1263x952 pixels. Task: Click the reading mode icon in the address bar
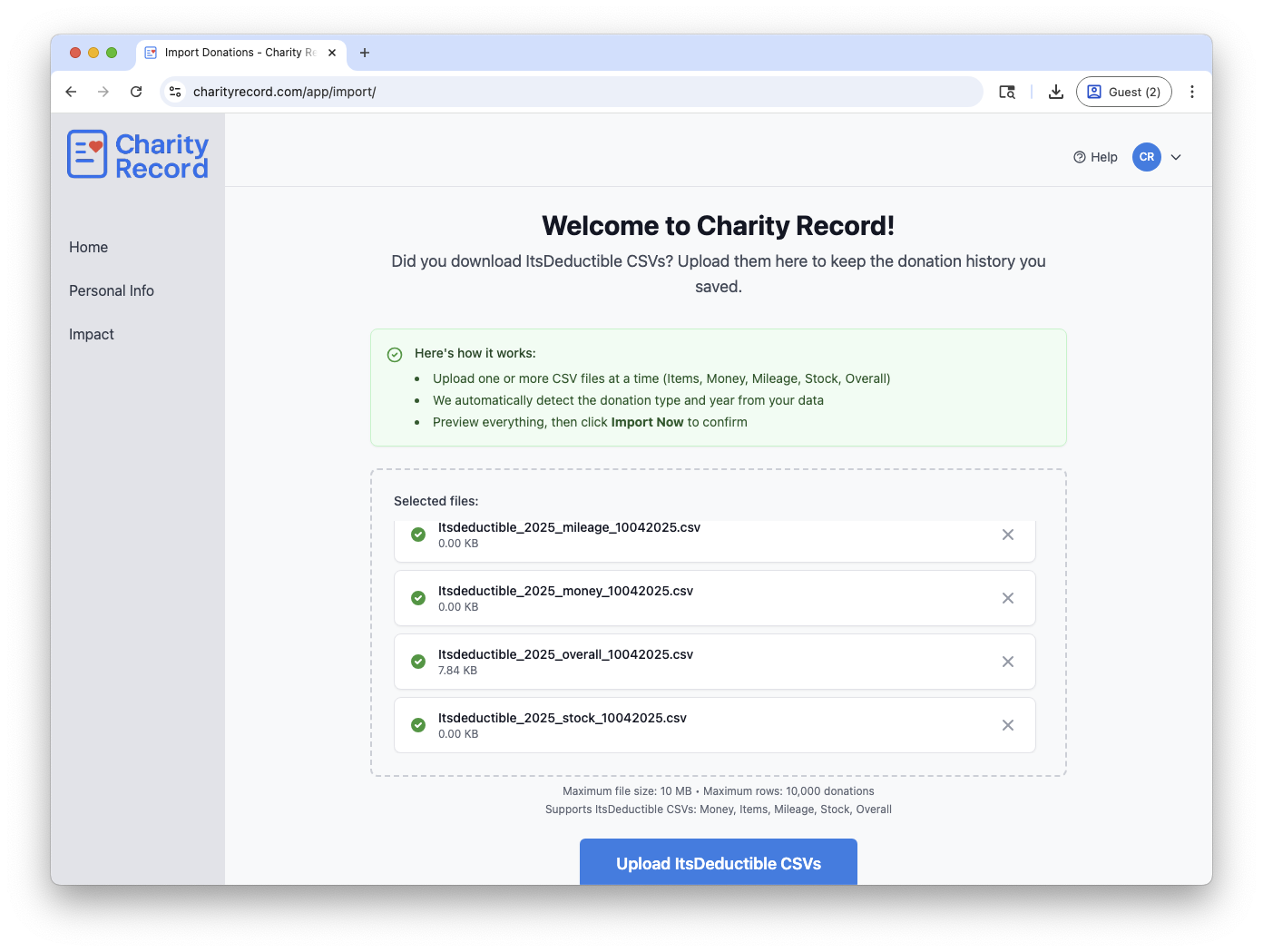[x=1007, y=92]
